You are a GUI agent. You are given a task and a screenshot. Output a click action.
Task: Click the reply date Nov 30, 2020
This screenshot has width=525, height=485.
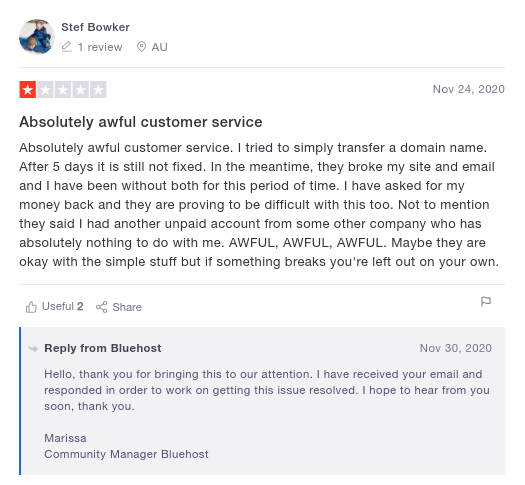[x=456, y=348]
